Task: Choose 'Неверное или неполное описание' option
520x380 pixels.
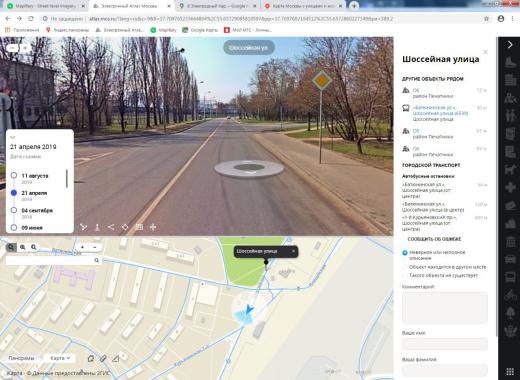Action: coord(405,253)
